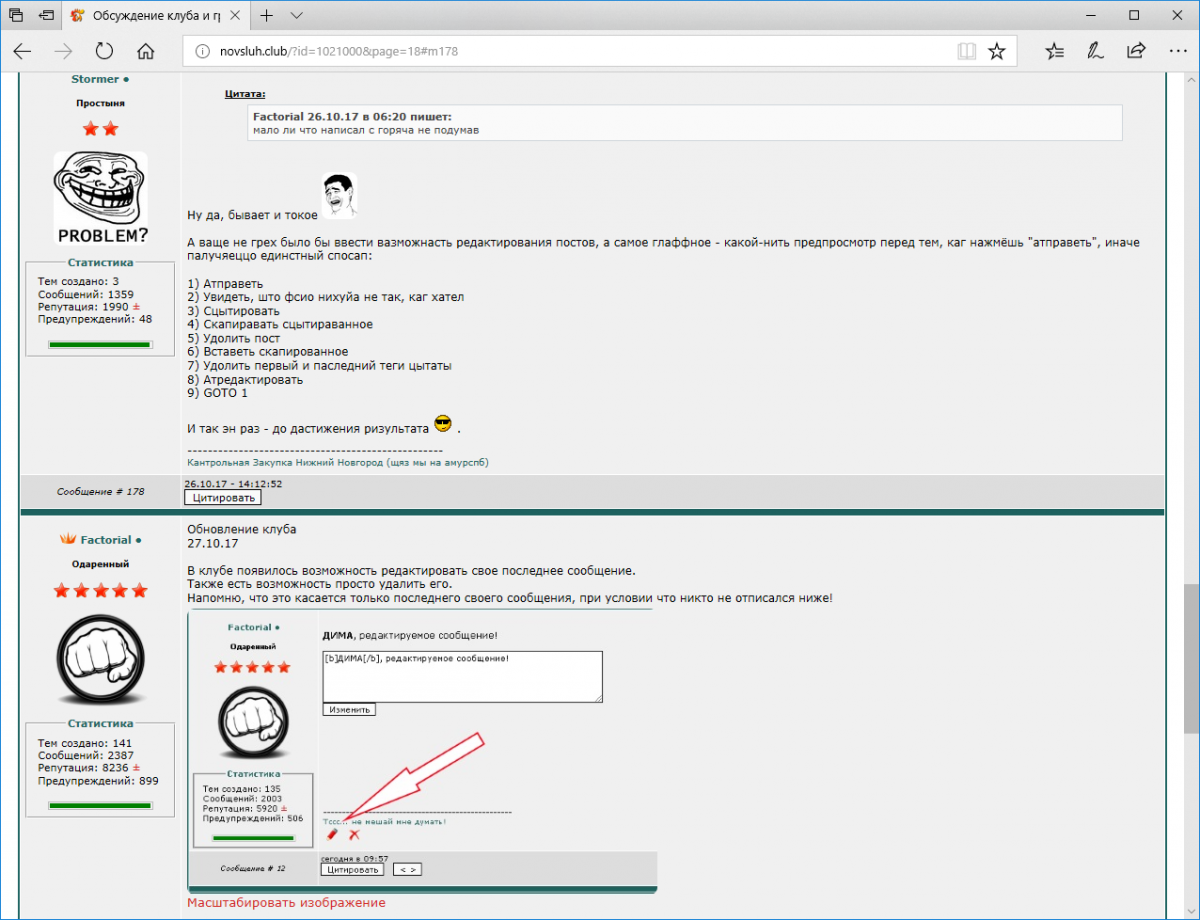Refresh the current forum page

(104, 51)
